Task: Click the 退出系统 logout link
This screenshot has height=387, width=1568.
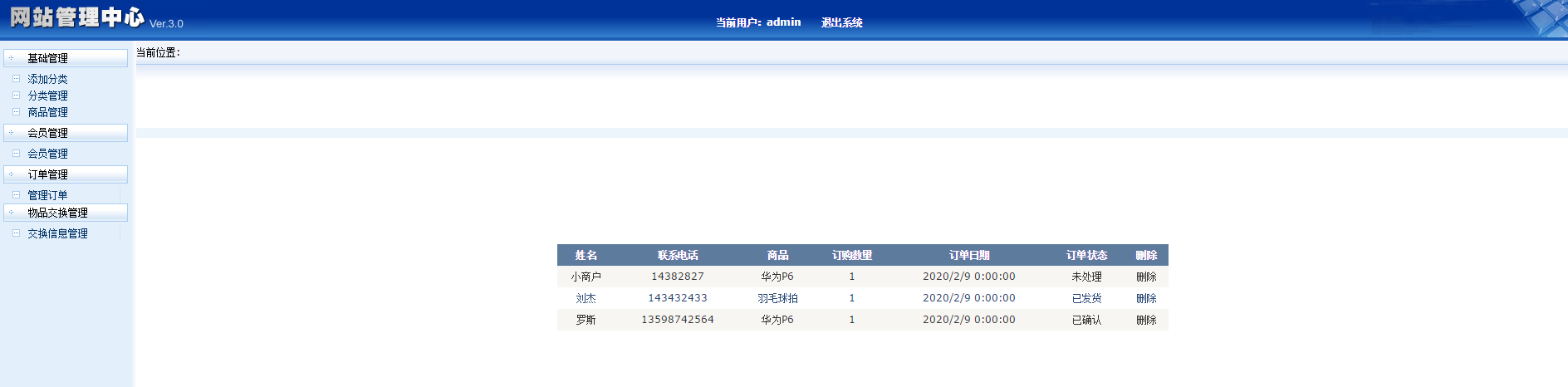Action: click(841, 22)
